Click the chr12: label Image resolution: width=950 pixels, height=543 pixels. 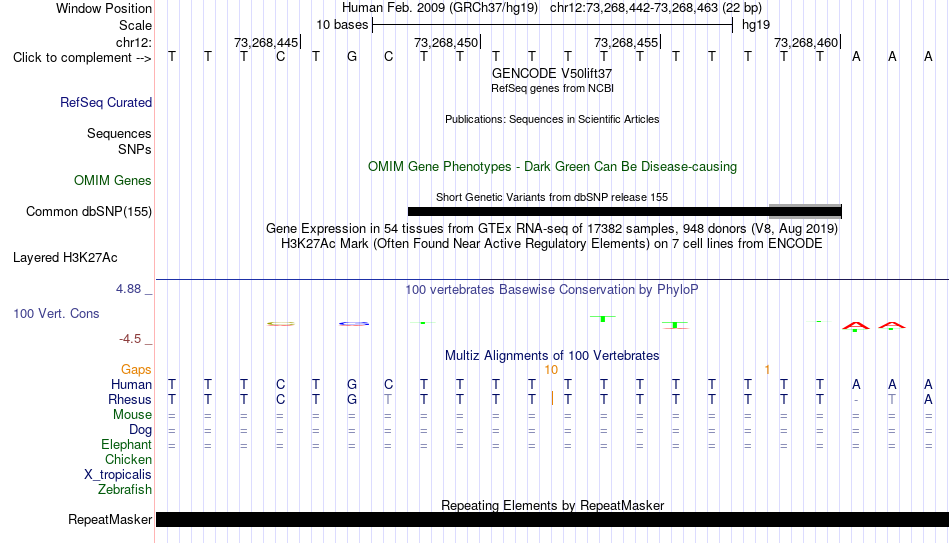coord(133,42)
